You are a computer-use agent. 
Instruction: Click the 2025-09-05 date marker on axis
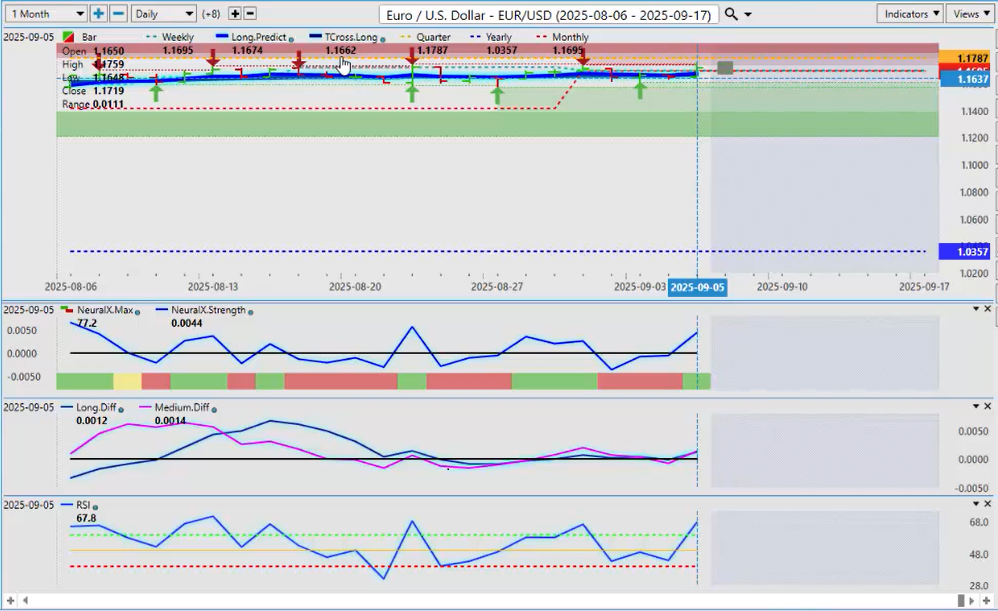pyautogui.click(x=698, y=287)
